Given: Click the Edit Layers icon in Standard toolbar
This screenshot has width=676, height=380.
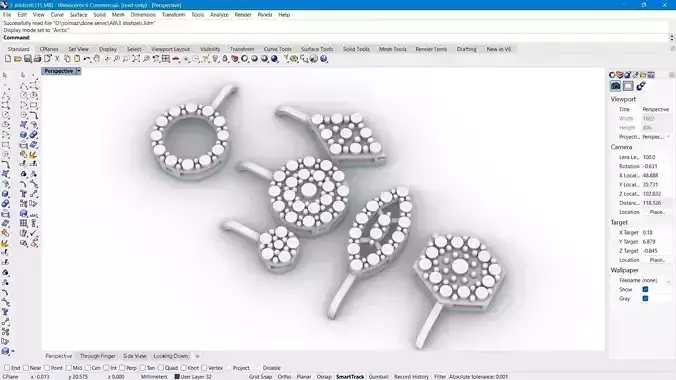Looking at the screenshot, I should click(235, 59).
